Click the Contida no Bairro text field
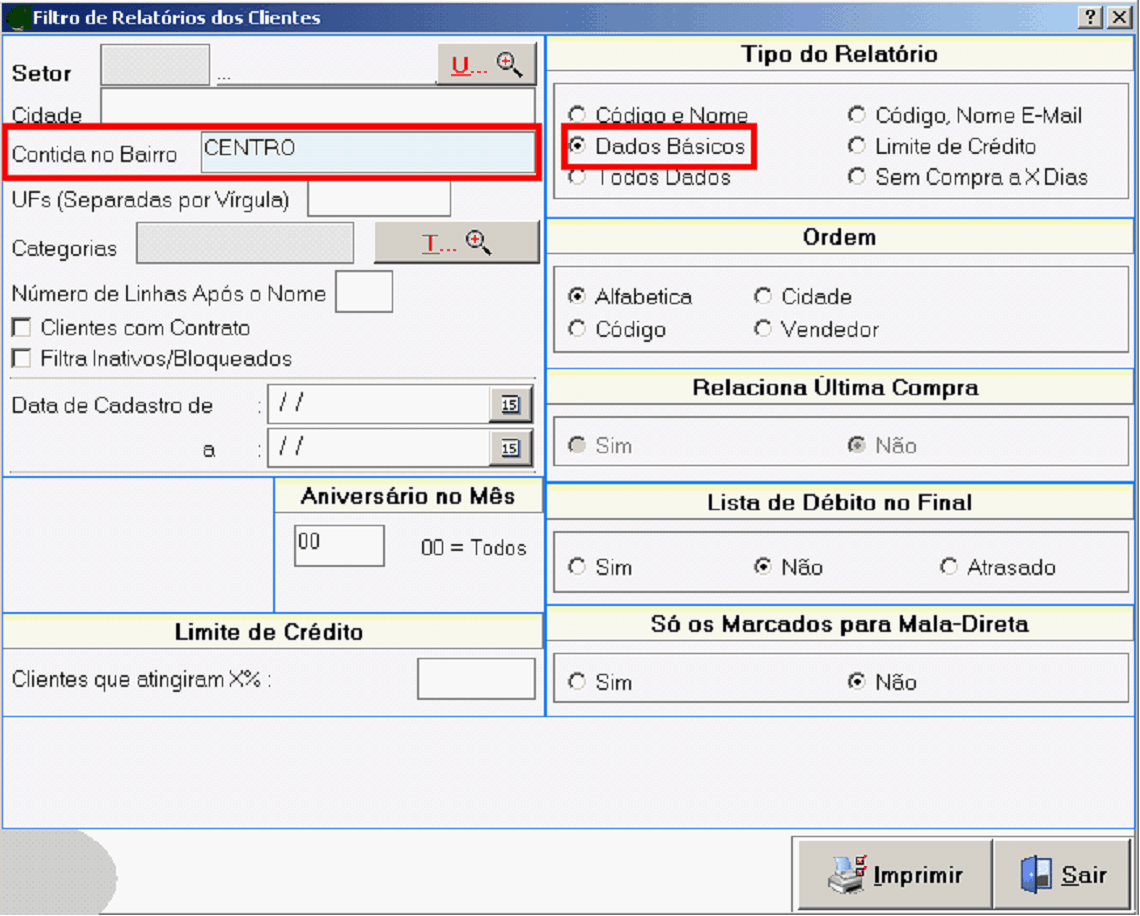The width and height of the screenshot is (1140, 916). pos(367,153)
